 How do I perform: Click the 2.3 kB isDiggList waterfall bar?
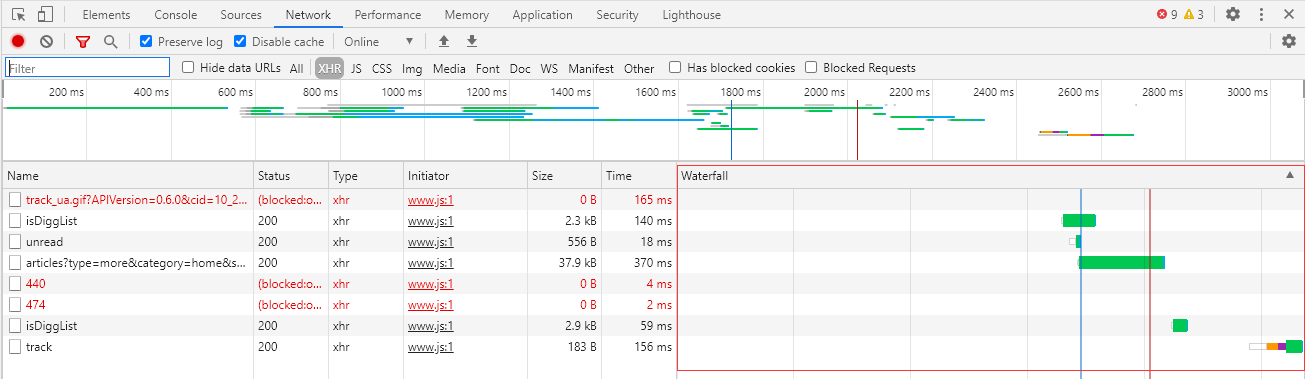click(x=1079, y=220)
